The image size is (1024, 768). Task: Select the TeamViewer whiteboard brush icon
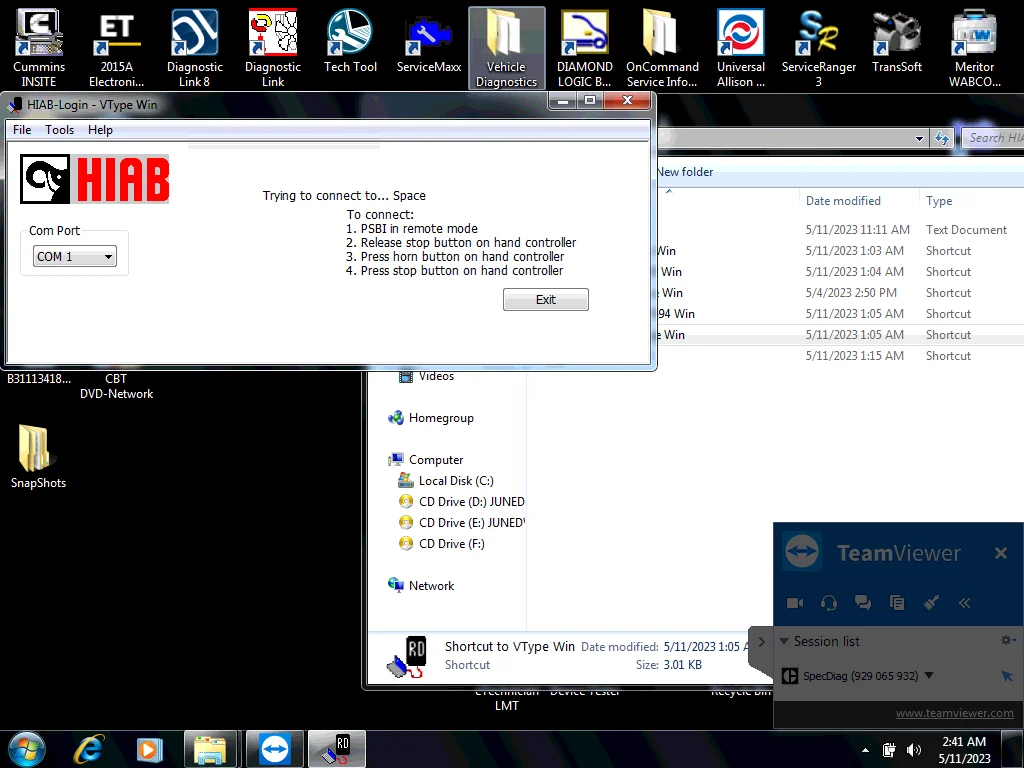point(930,603)
